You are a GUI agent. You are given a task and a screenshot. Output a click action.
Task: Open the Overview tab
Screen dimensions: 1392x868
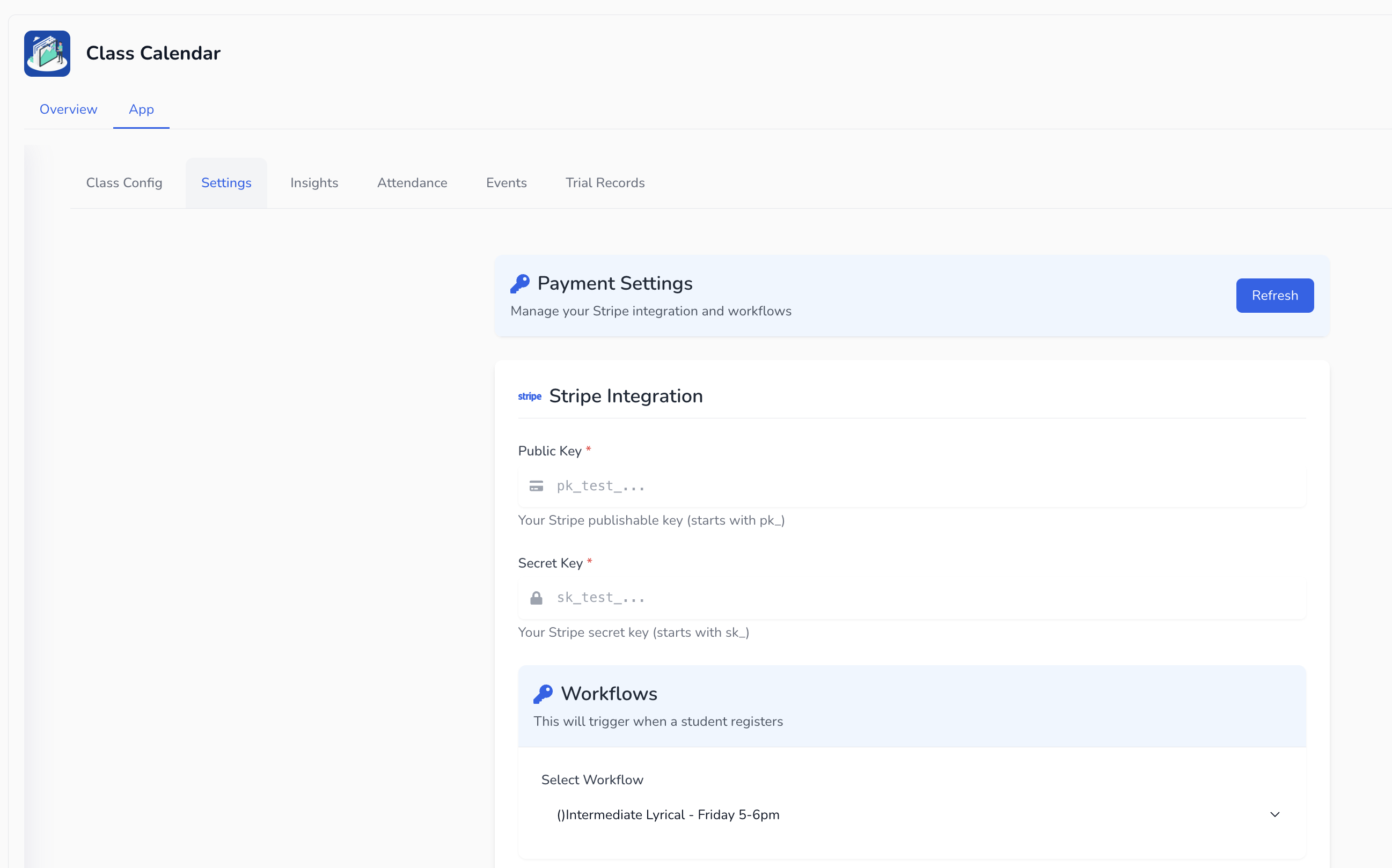click(x=68, y=109)
